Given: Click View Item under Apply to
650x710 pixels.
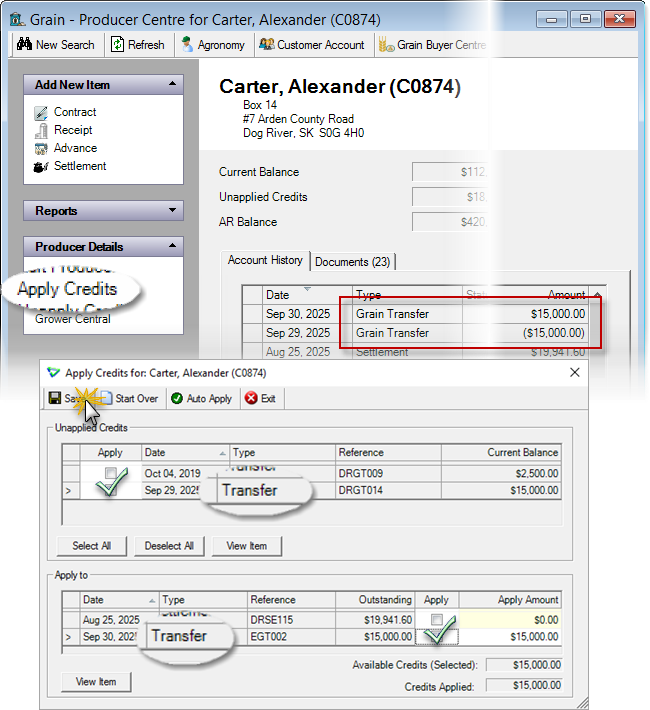Looking at the screenshot, I should pos(96,681).
